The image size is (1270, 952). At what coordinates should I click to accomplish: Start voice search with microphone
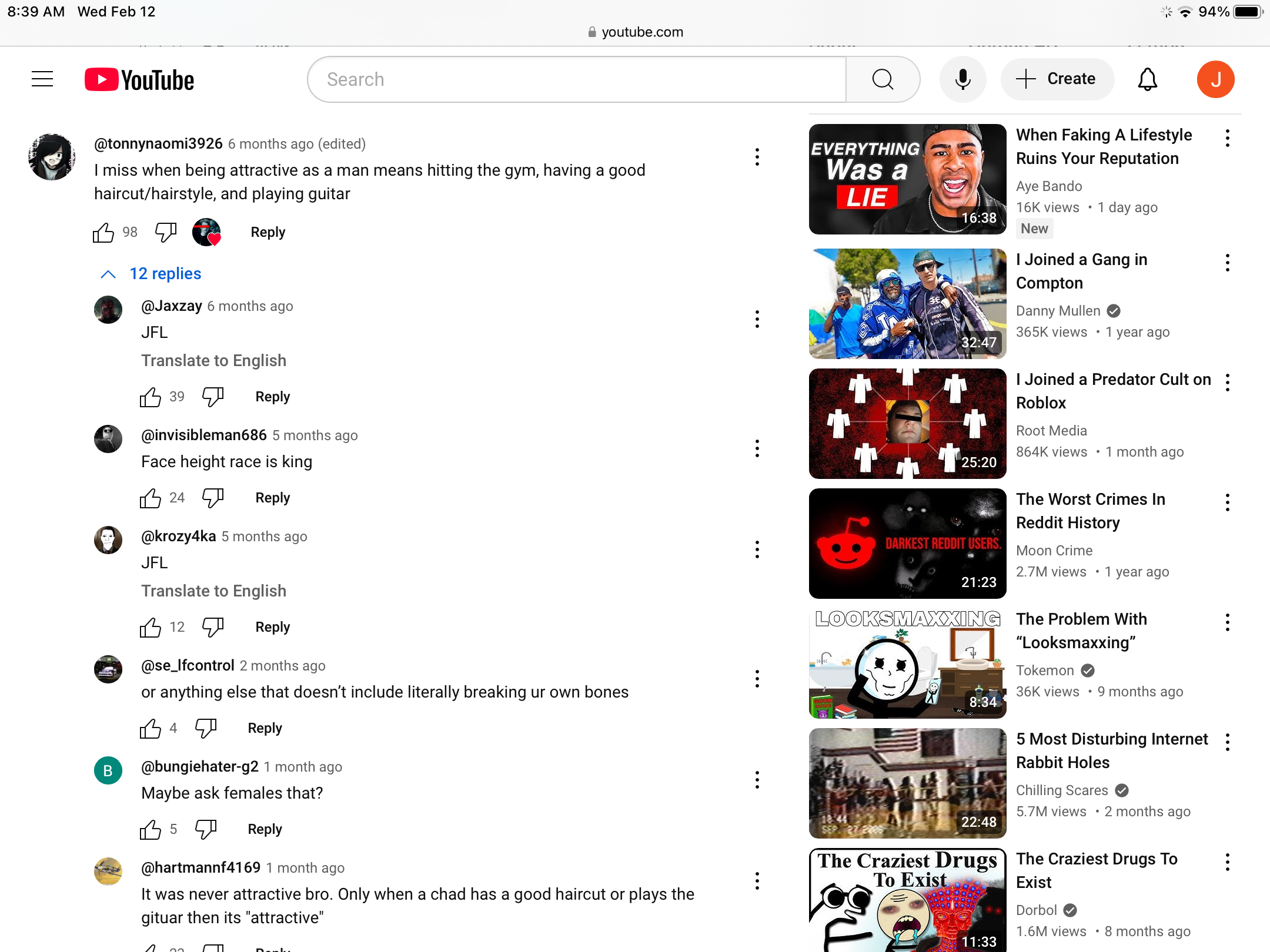(x=962, y=79)
